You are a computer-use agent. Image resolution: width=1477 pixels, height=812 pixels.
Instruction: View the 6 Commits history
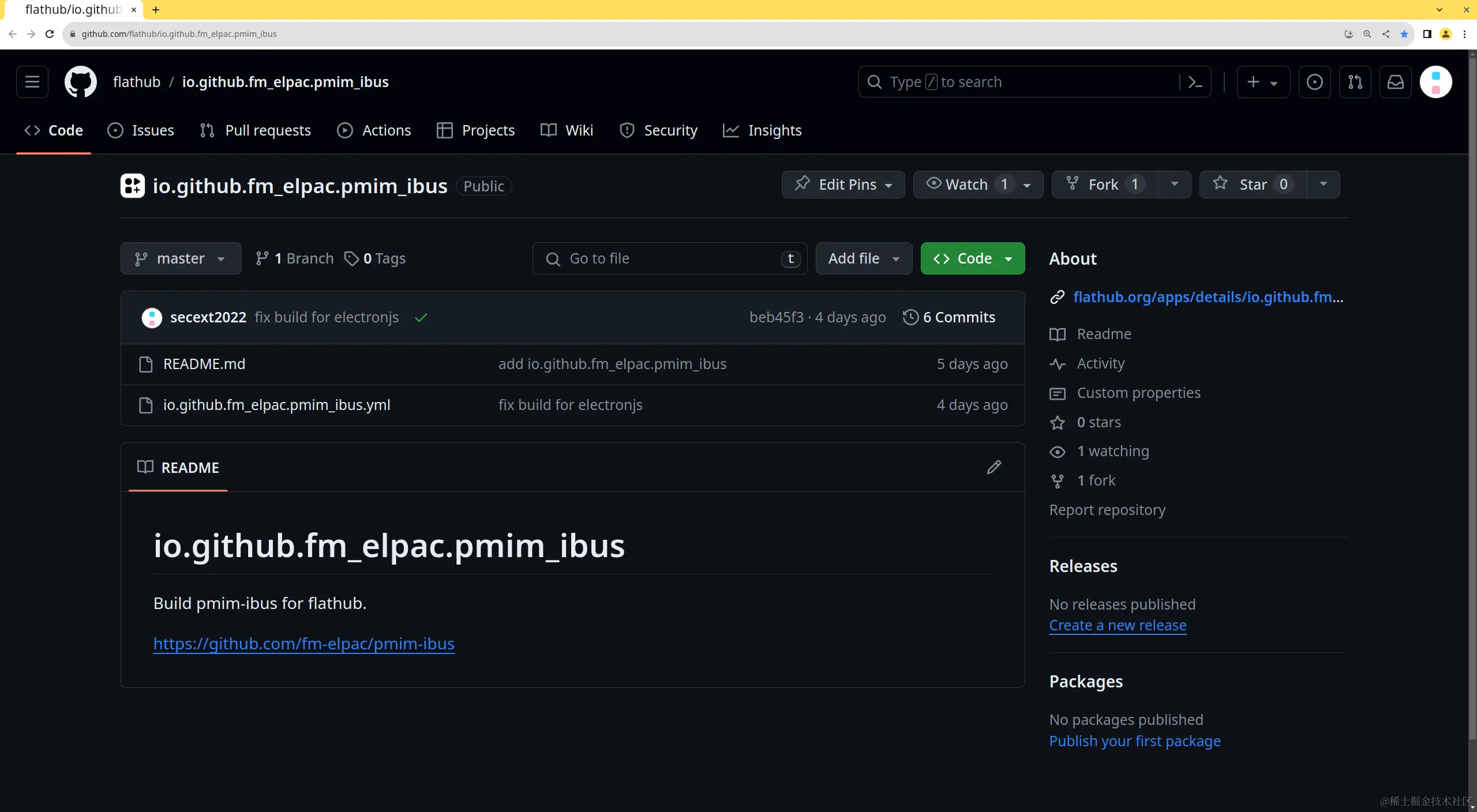point(949,317)
